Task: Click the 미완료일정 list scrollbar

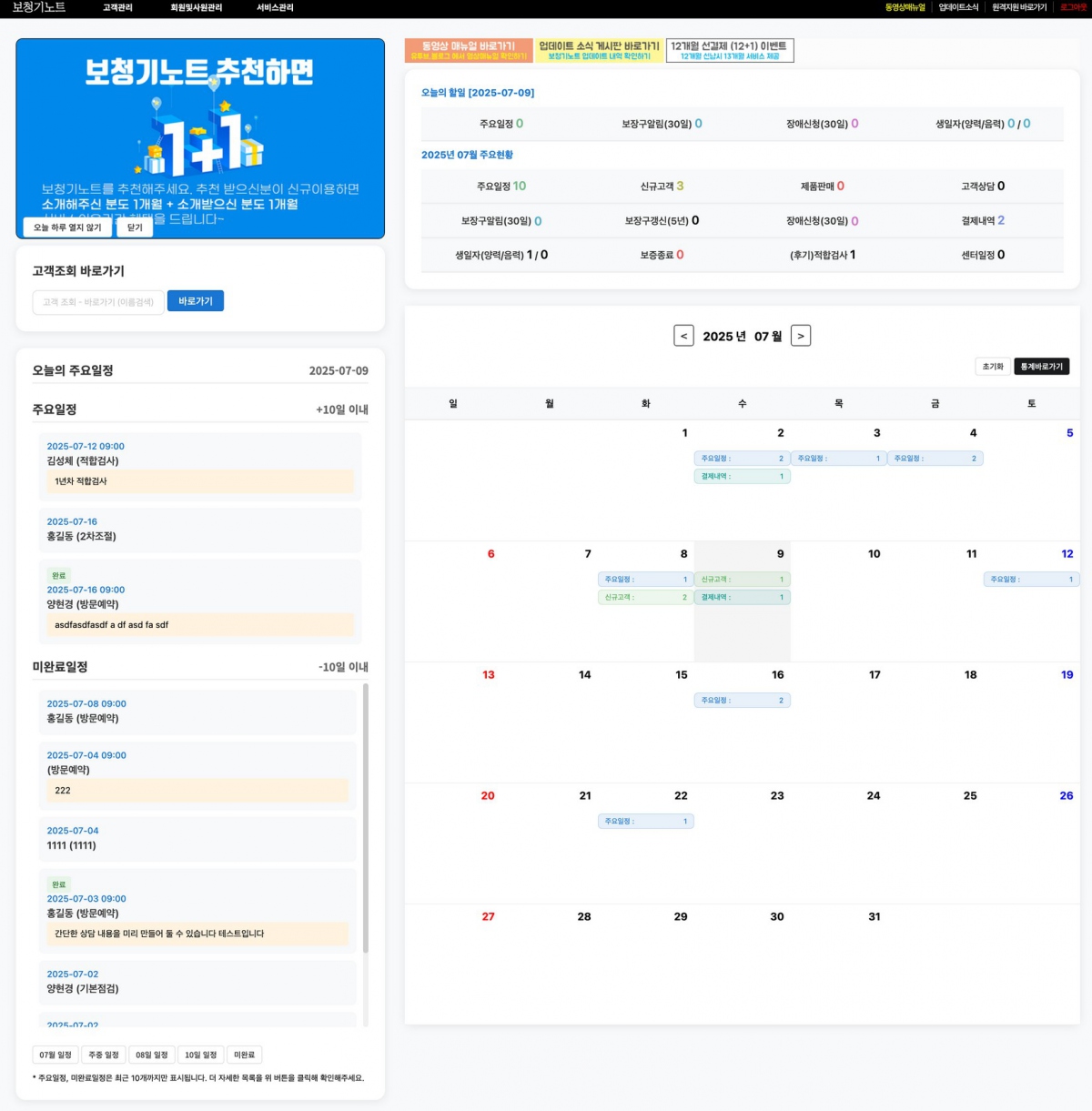Action: pyautogui.click(x=366, y=819)
